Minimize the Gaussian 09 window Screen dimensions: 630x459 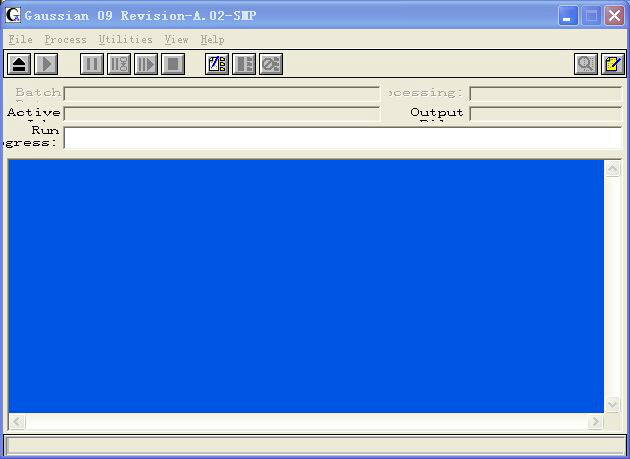(x=568, y=16)
